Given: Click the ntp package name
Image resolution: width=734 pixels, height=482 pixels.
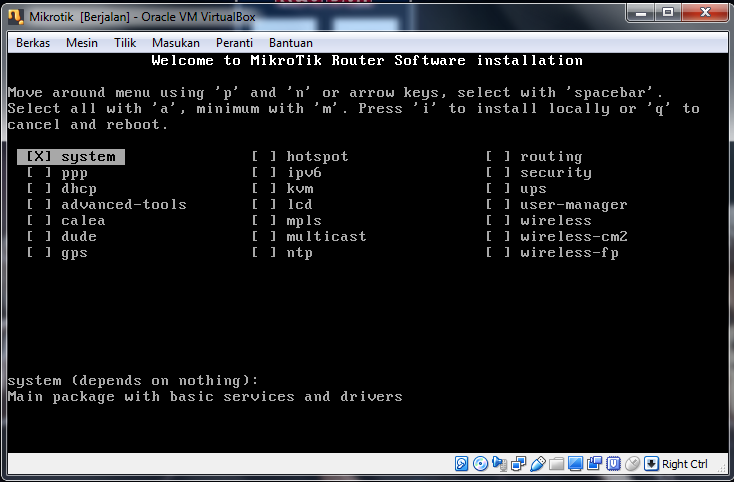Looking at the screenshot, I should (300, 254).
